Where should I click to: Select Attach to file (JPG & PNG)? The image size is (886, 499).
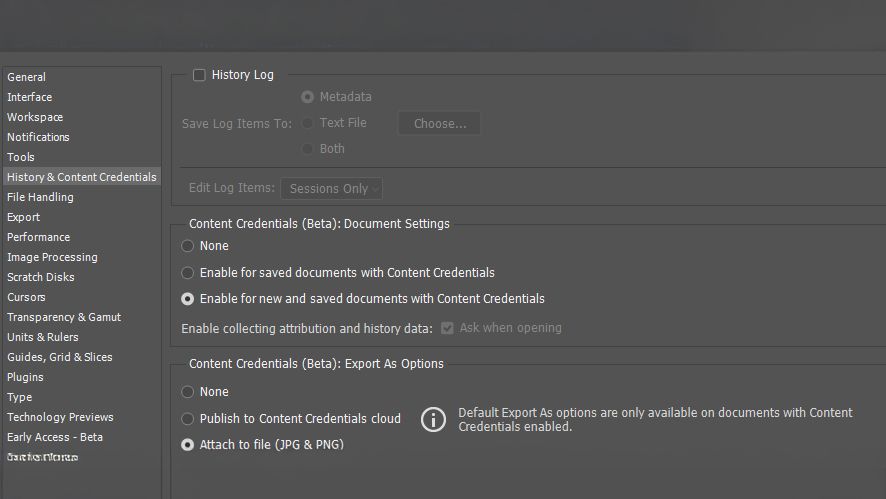point(188,445)
